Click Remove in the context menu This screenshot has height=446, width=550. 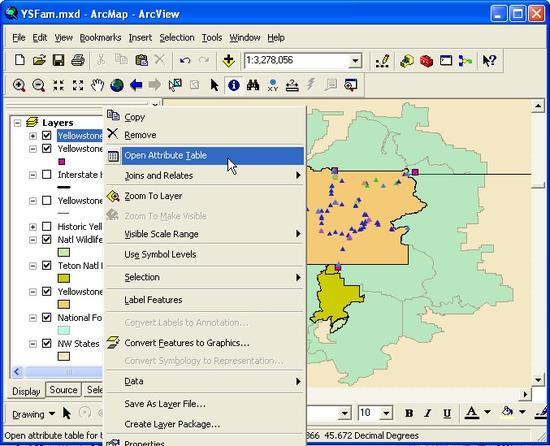[204, 135]
